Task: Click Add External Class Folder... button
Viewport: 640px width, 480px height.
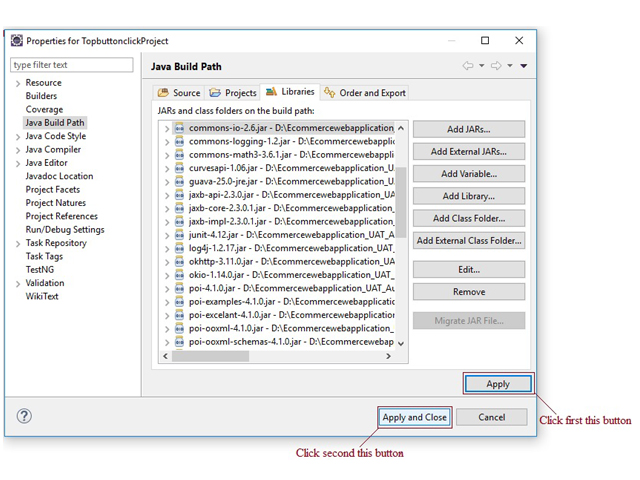Action: click(469, 241)
